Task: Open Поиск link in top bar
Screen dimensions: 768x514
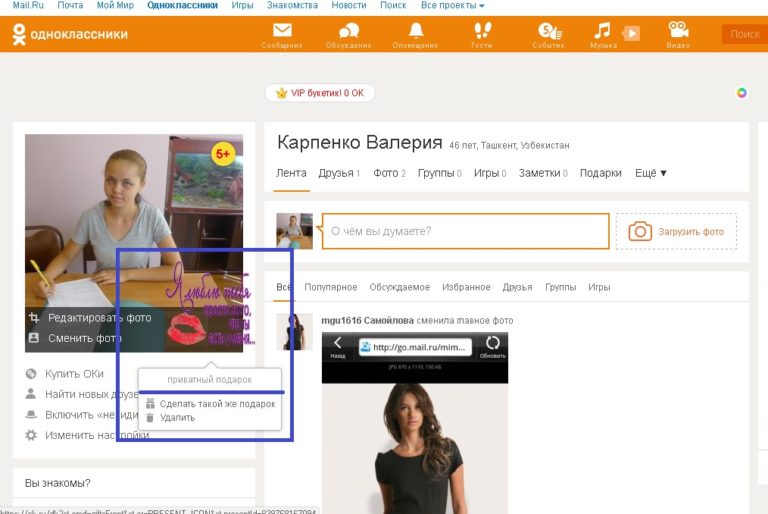Action: pos(393,5)
